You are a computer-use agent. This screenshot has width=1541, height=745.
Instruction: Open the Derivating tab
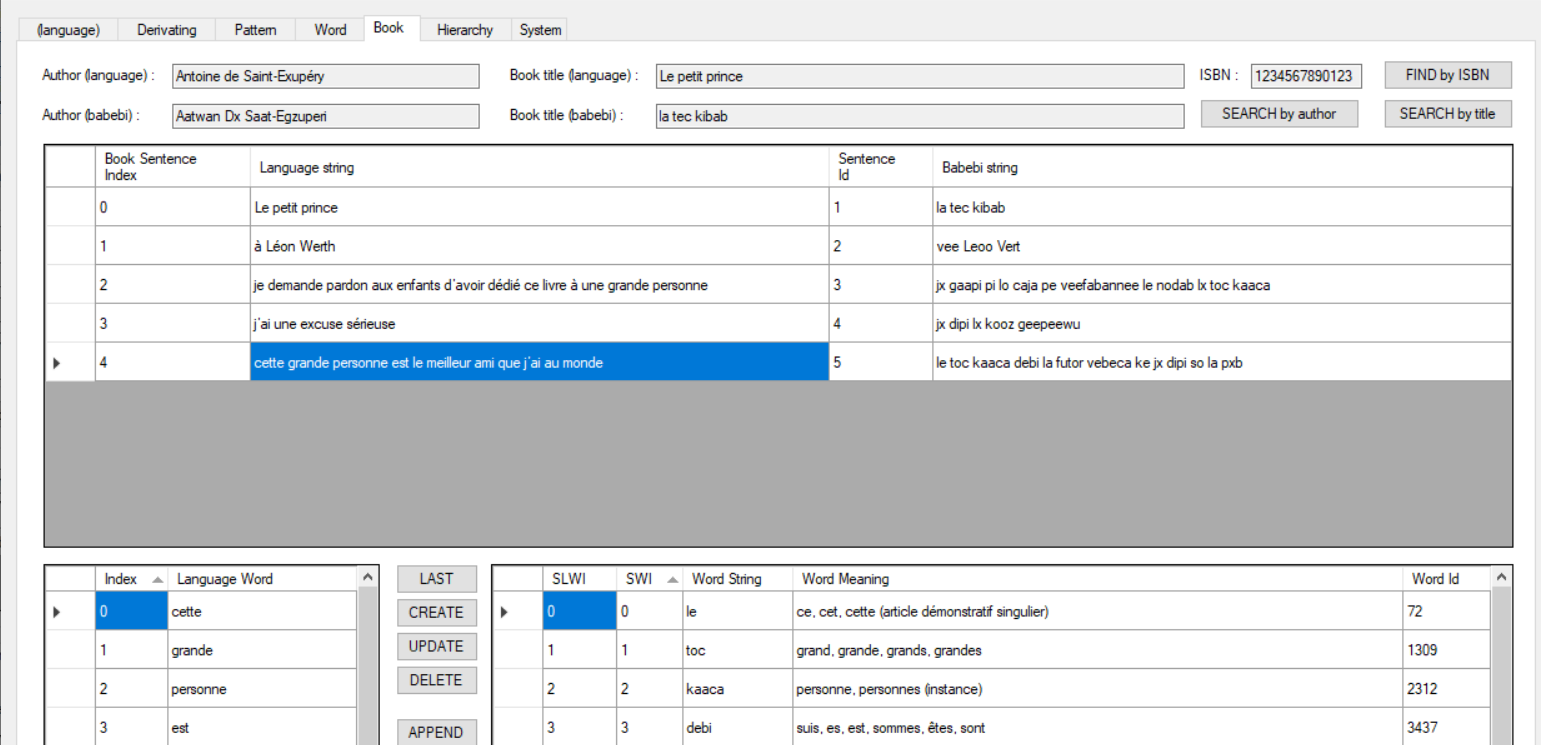(x=166, y=29)
